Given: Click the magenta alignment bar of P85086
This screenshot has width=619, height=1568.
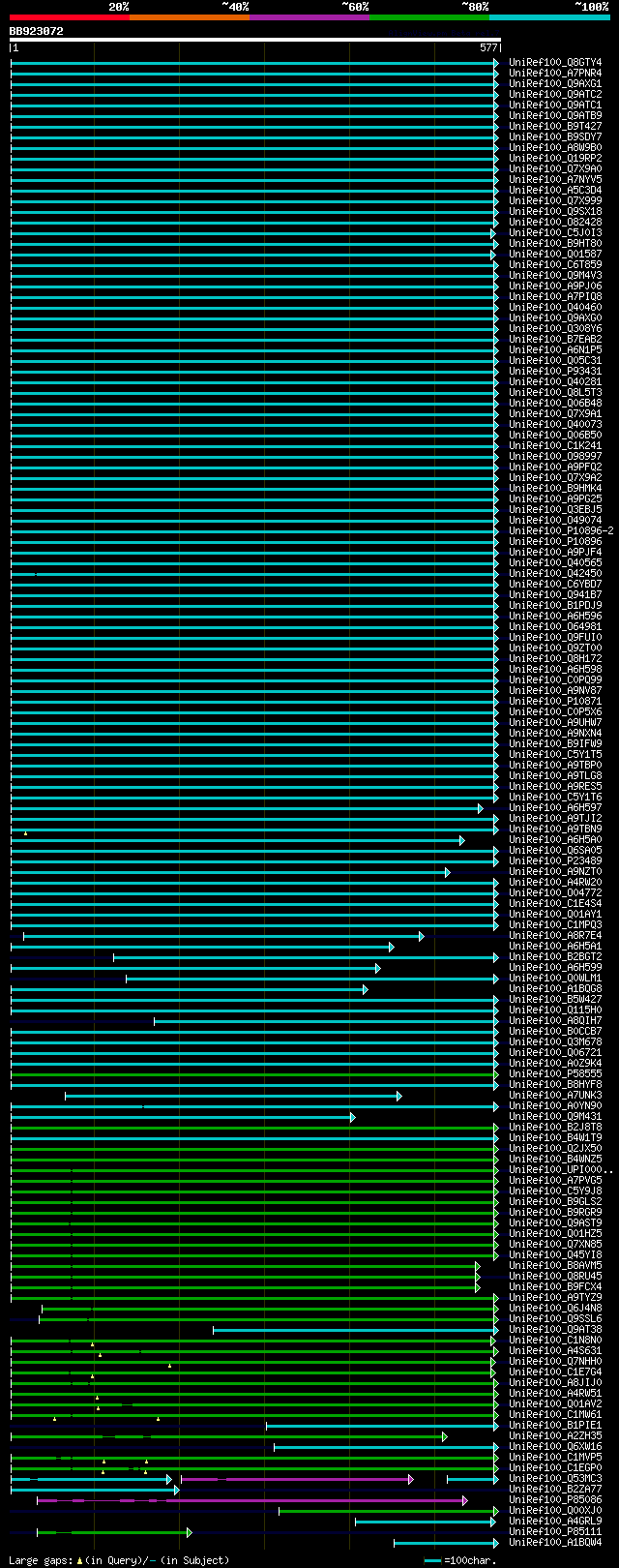Looking at the screenshot, I should click(251, 1500).
